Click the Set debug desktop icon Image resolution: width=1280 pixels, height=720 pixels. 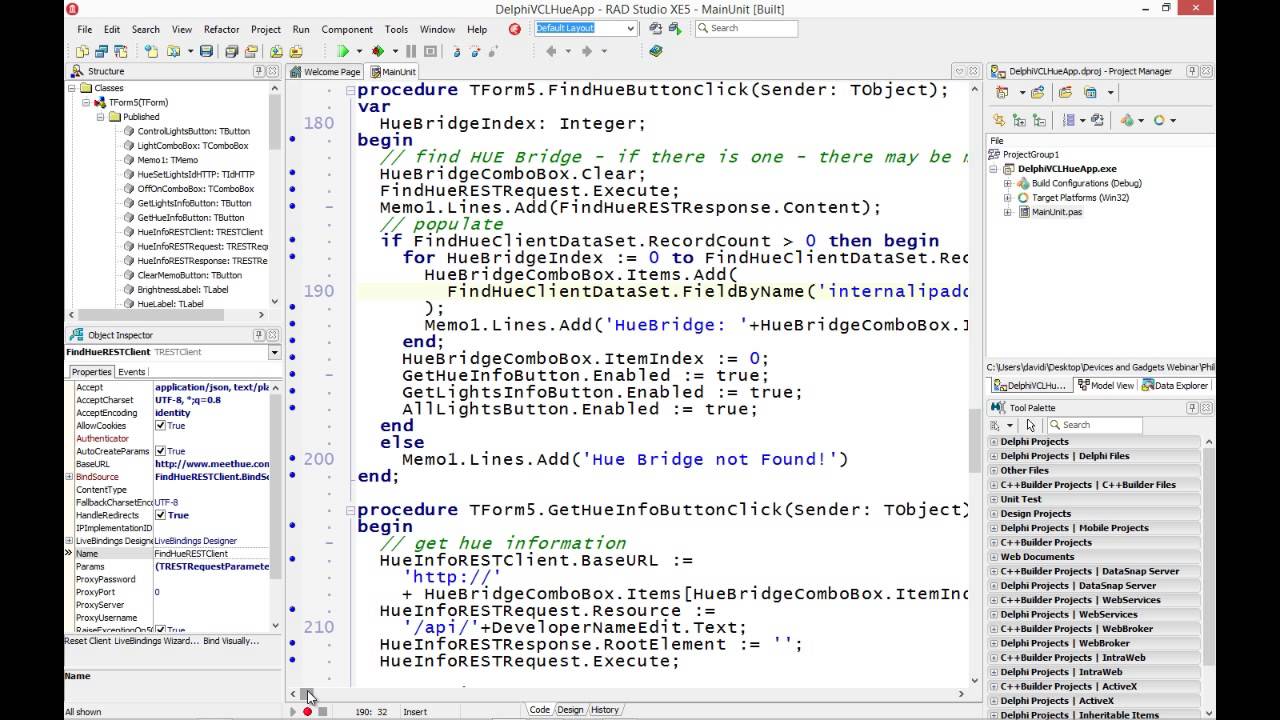pyautogui.click(x=673, y=28)
